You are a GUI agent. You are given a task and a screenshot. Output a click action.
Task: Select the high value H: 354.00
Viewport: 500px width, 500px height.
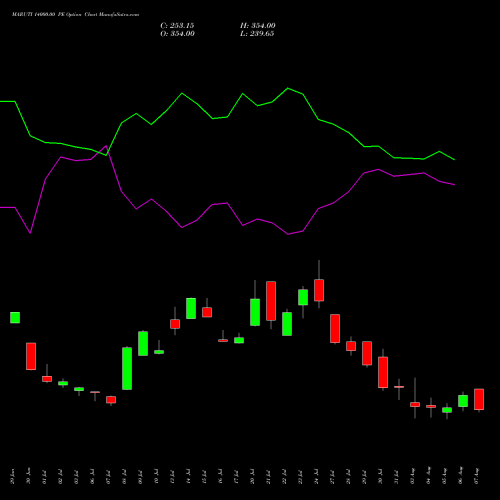pos(258,26)
